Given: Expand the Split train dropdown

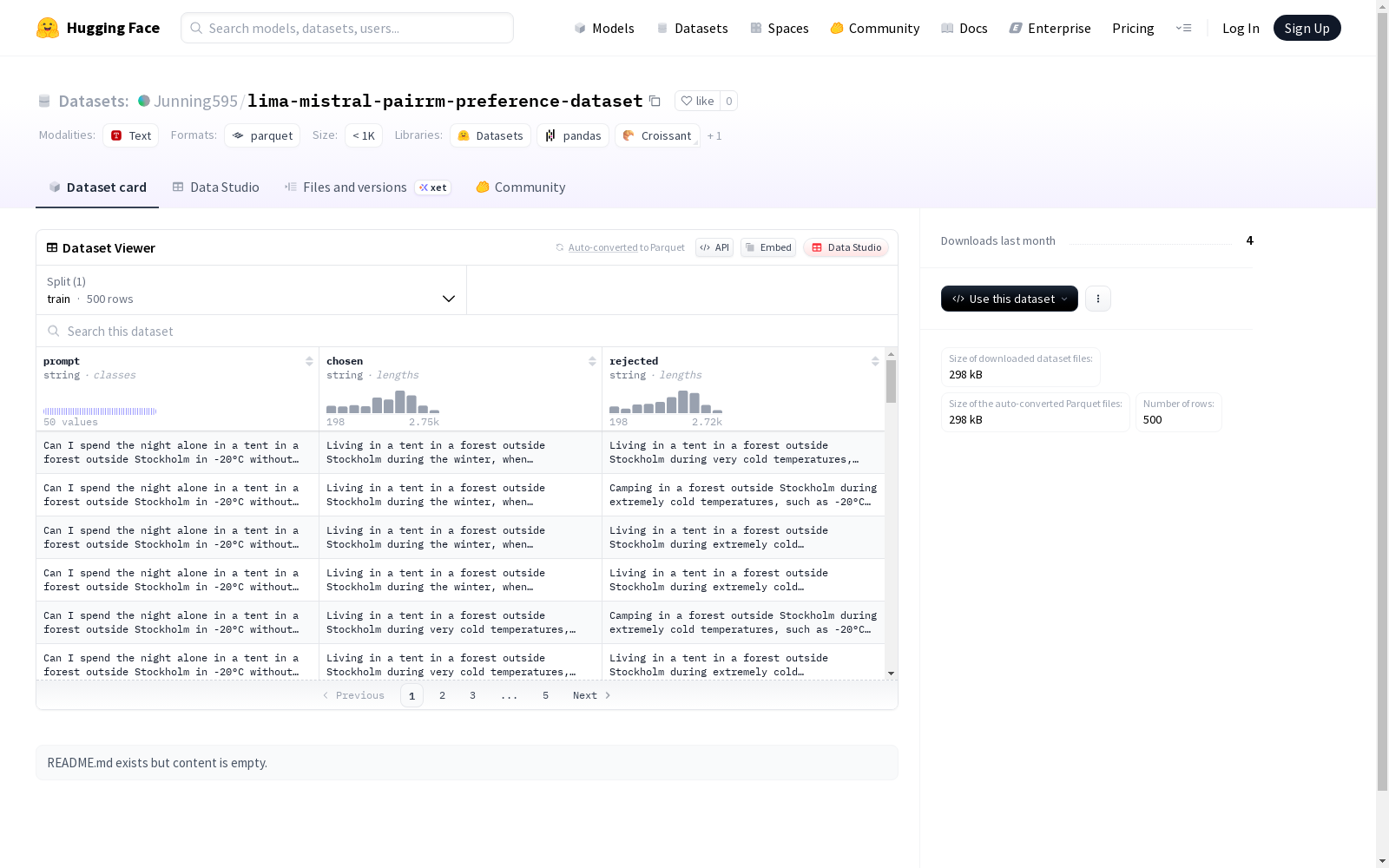Looking at the screenshot, I should [251, 290].
